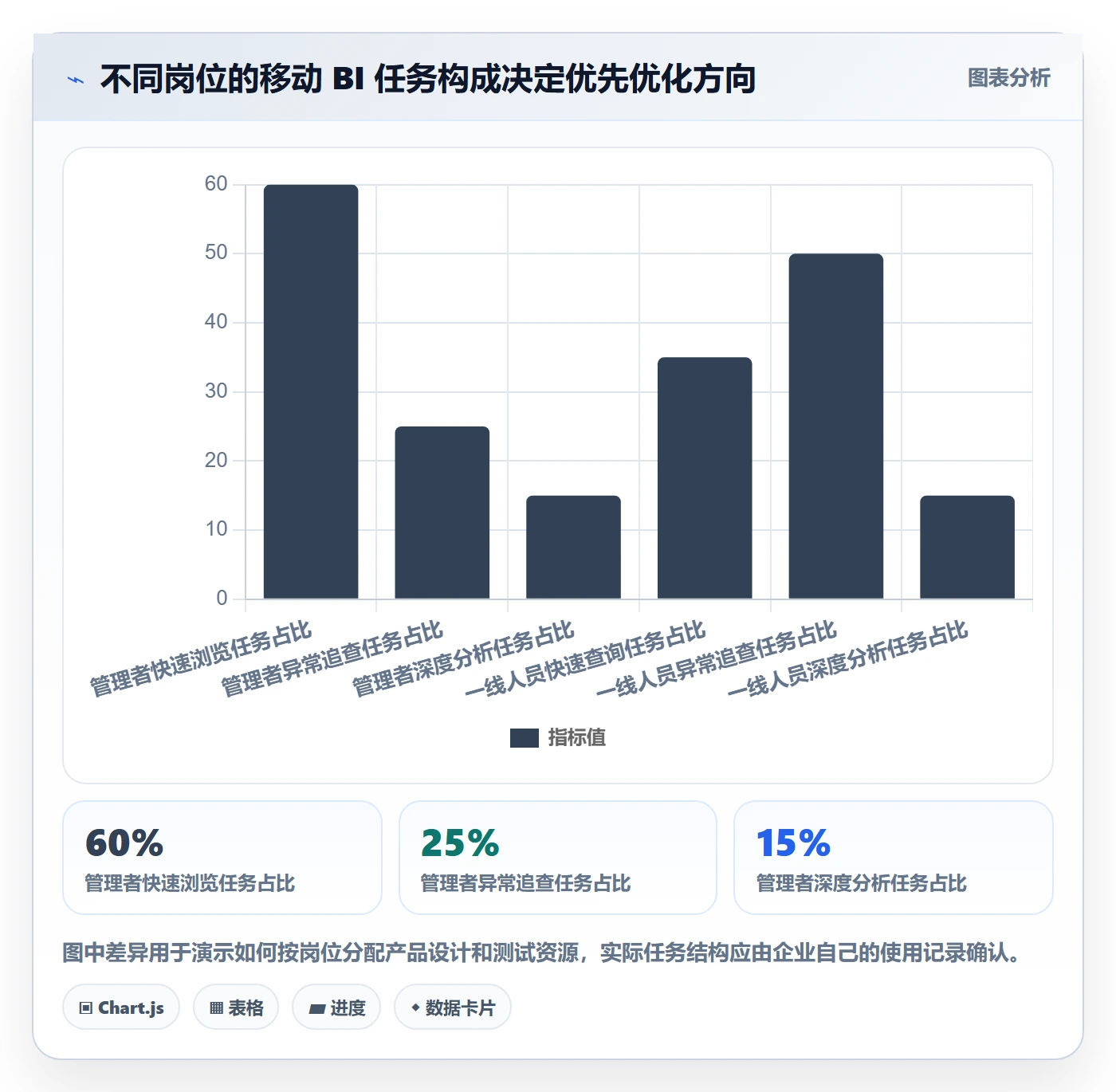Click the 一线人员快速查询任务占比 bar
The image size is (1116, 1092).
(705, 477)
